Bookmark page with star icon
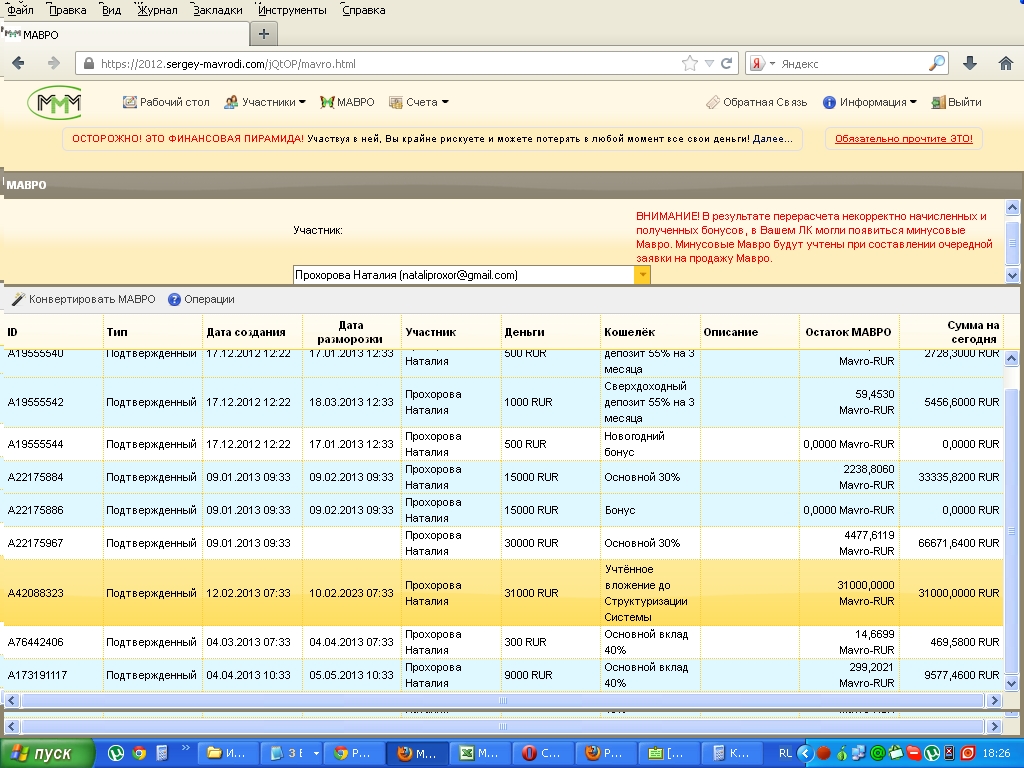Viewport: 1024px width, 768px height. coord(690,63)
